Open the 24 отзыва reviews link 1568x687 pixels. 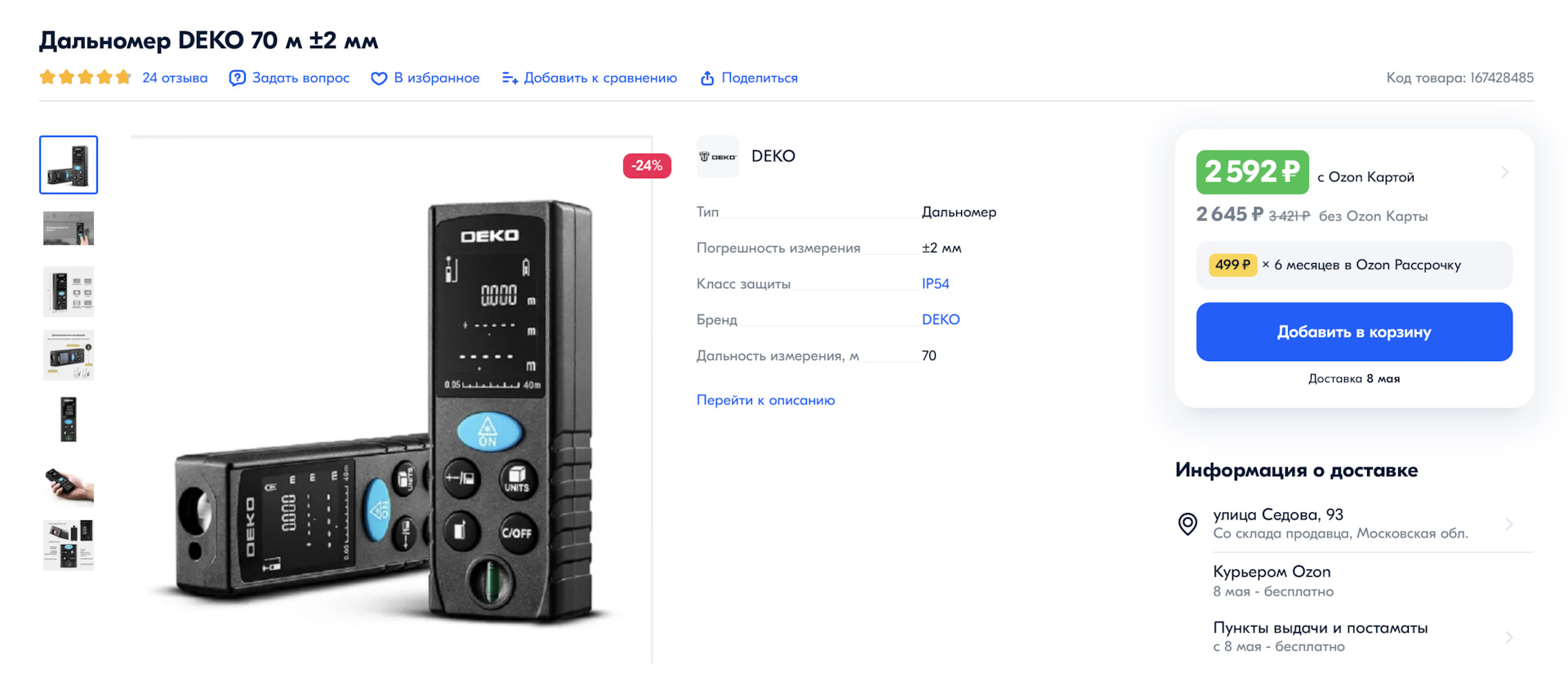point(175,78)
